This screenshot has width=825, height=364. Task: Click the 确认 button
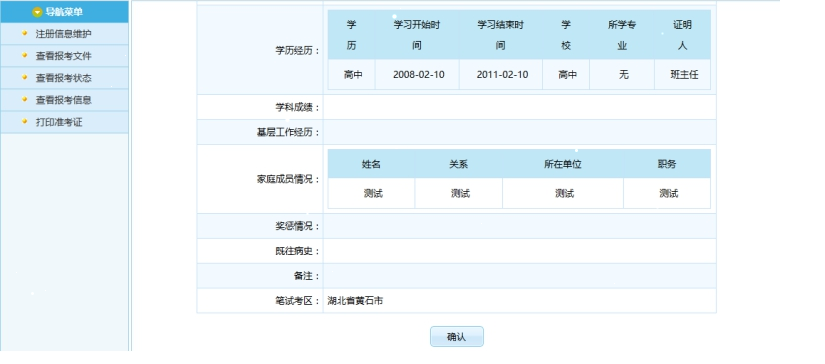tap(457, 337)
